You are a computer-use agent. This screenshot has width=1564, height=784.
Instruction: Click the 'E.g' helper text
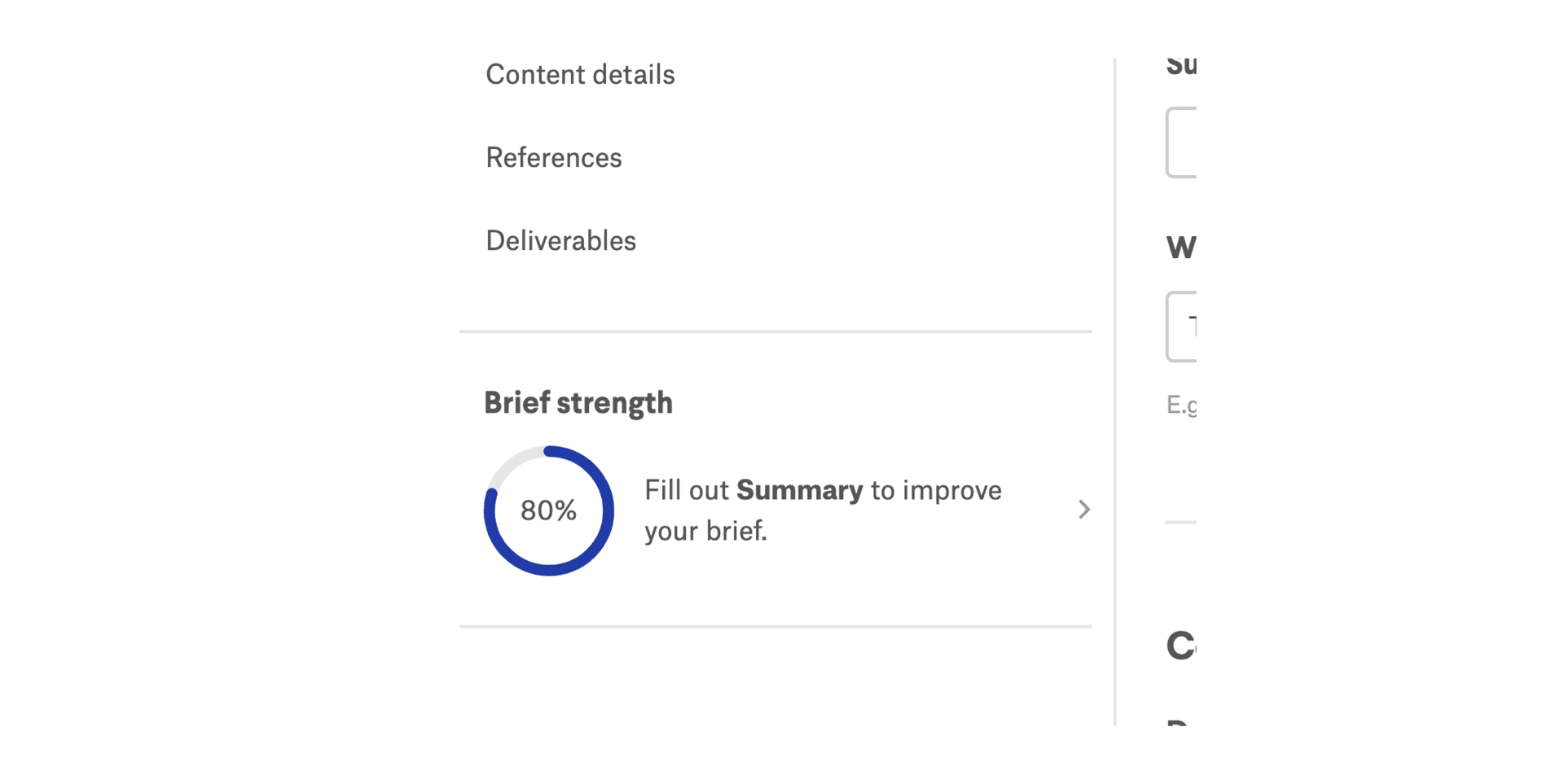[x=1181, y=404]
